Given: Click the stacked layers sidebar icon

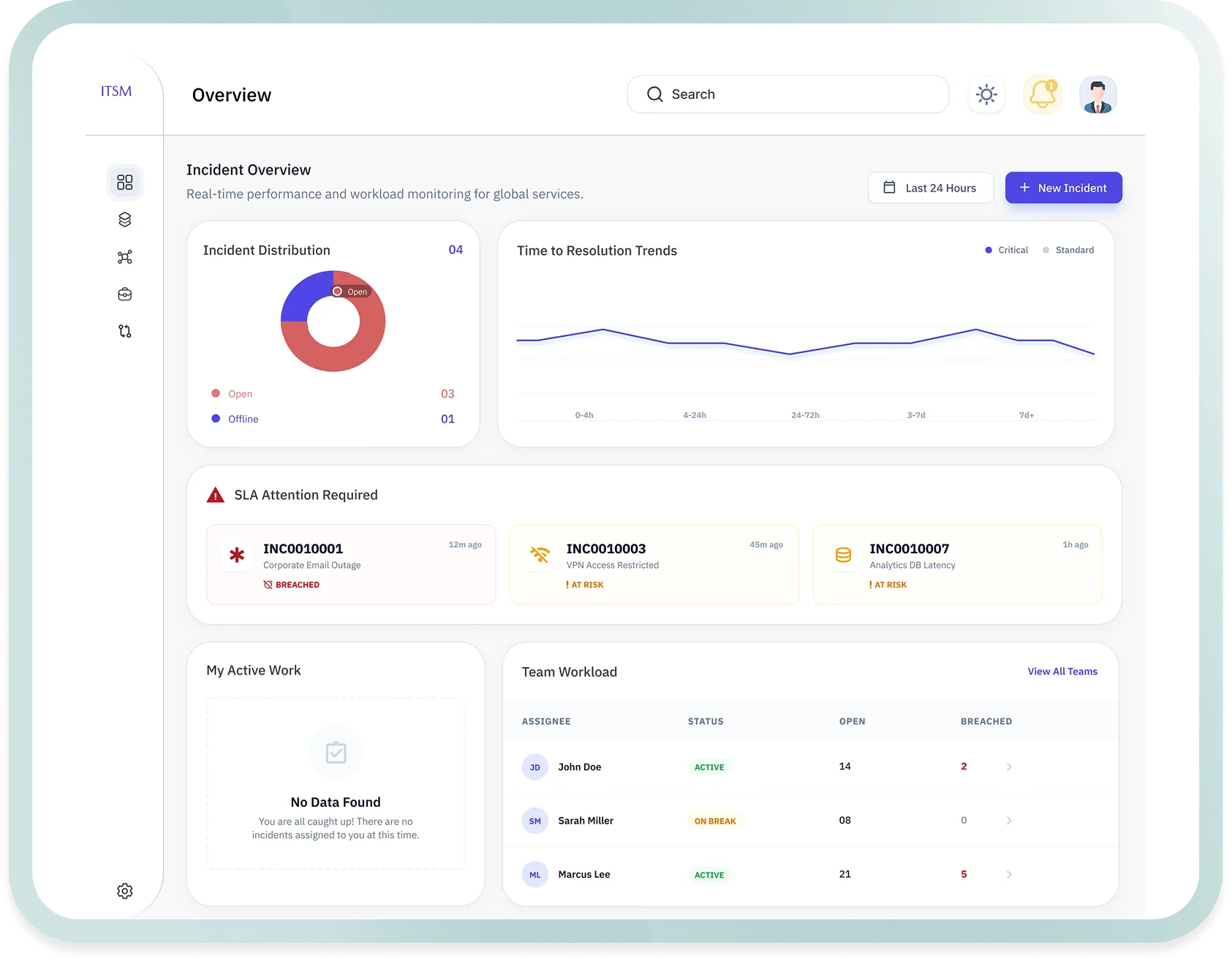Looking at the screenshot, I should [125, 219].
